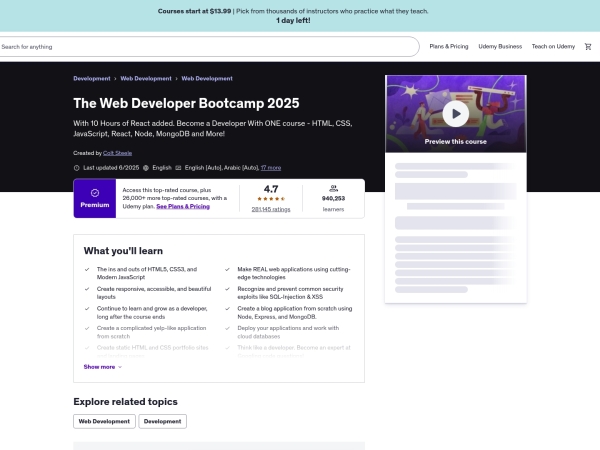
Task: Click the checkmark beside Make REAL web applications
Action: point(227,269)
